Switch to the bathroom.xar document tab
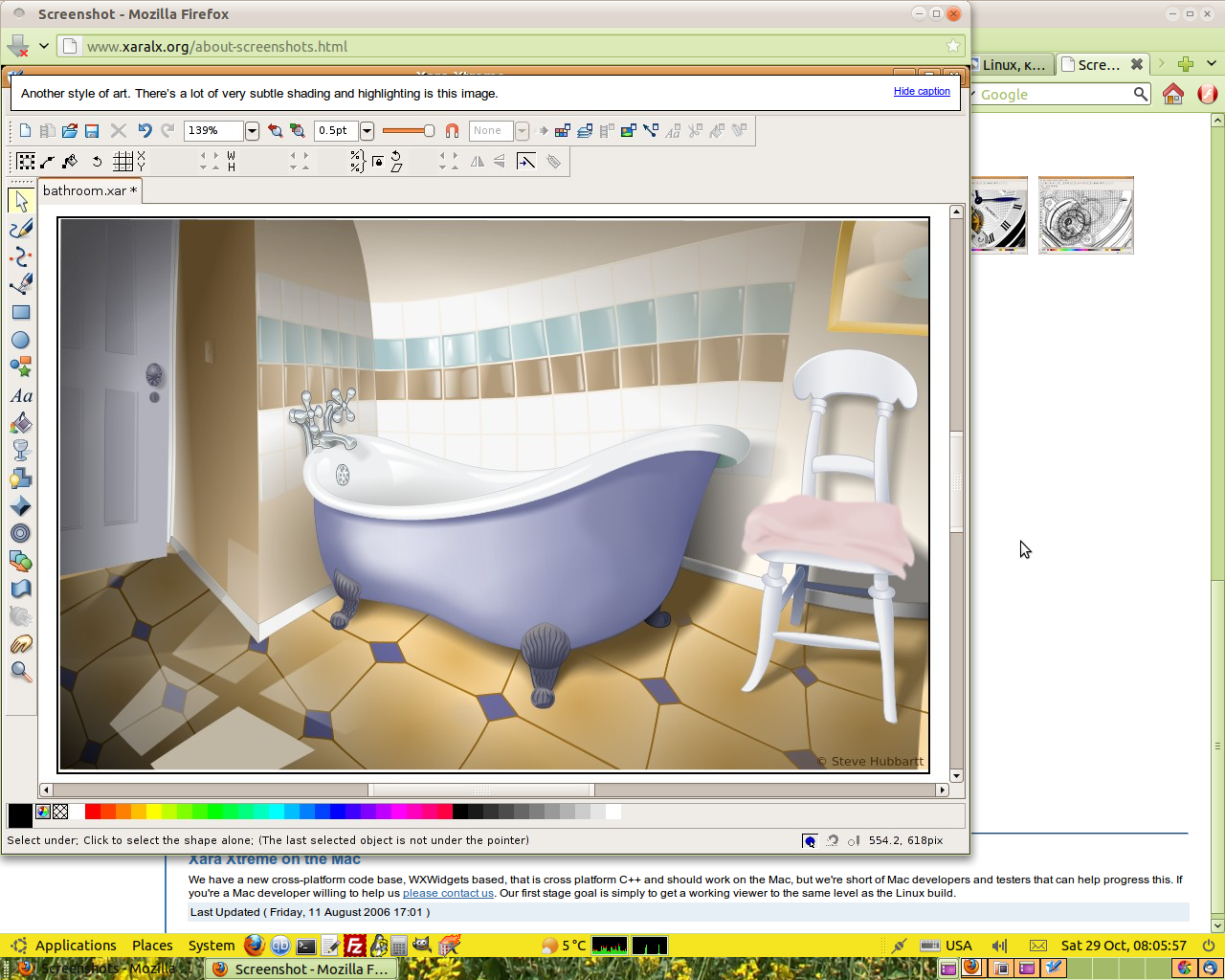 click(89, 190)
